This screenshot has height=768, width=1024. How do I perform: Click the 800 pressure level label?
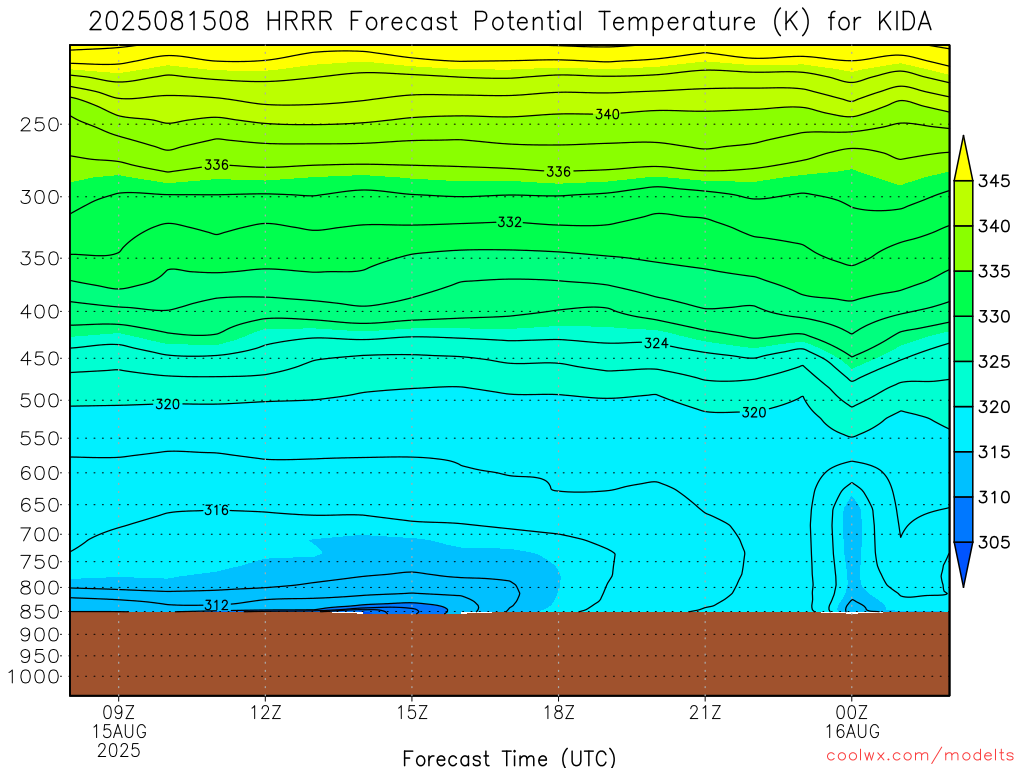[40, 588]
